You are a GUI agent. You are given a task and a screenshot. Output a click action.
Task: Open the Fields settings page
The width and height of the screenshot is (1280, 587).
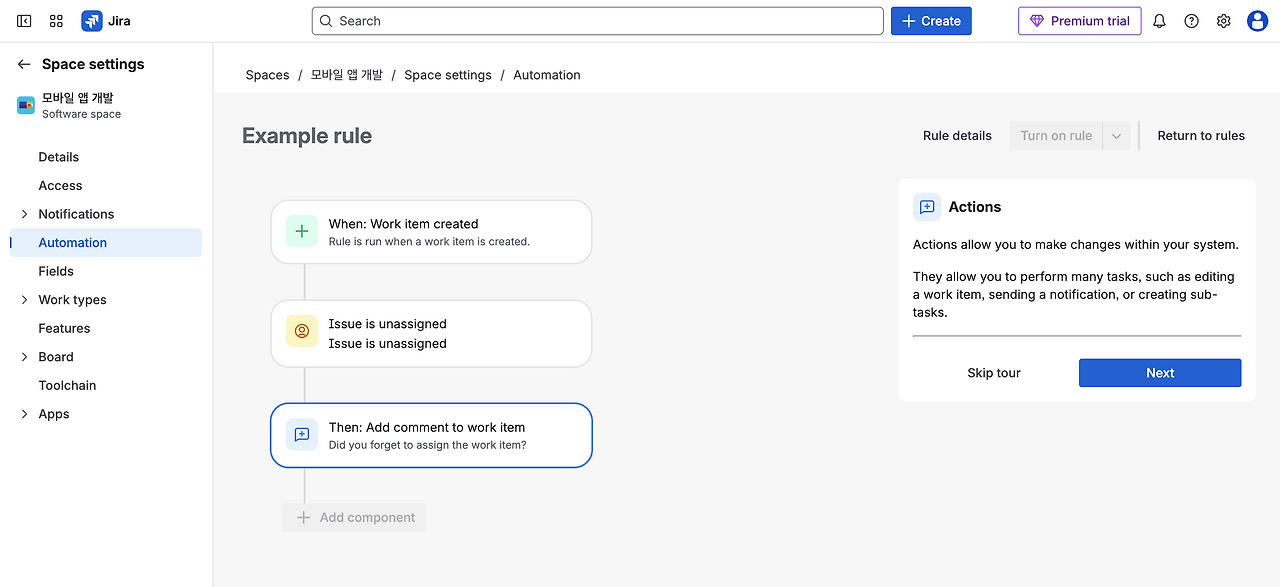pos(56,271)
